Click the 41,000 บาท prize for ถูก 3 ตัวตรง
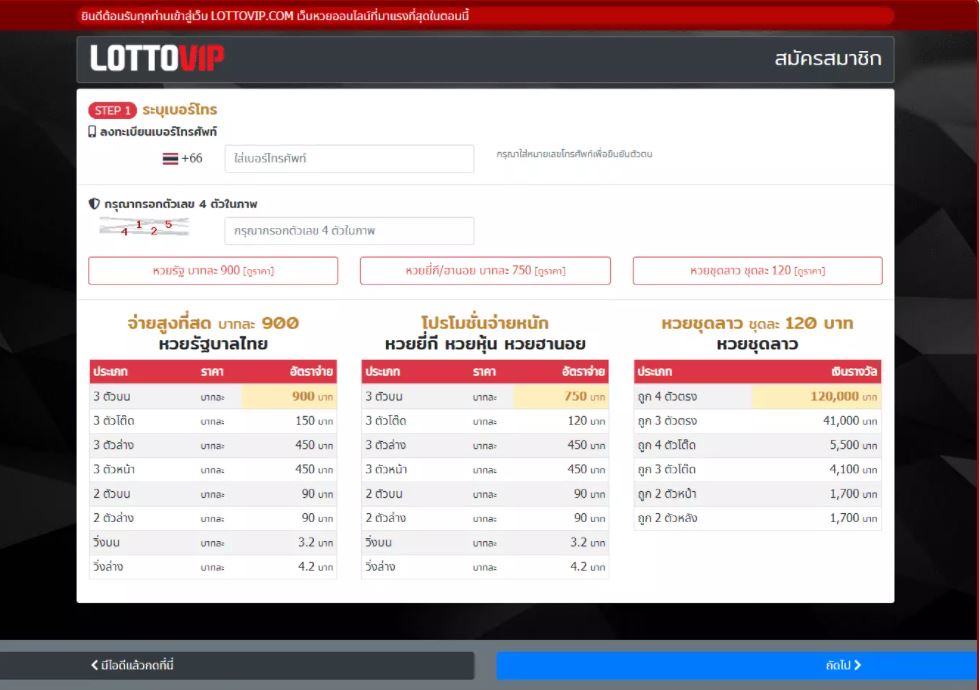 [850, 421]
